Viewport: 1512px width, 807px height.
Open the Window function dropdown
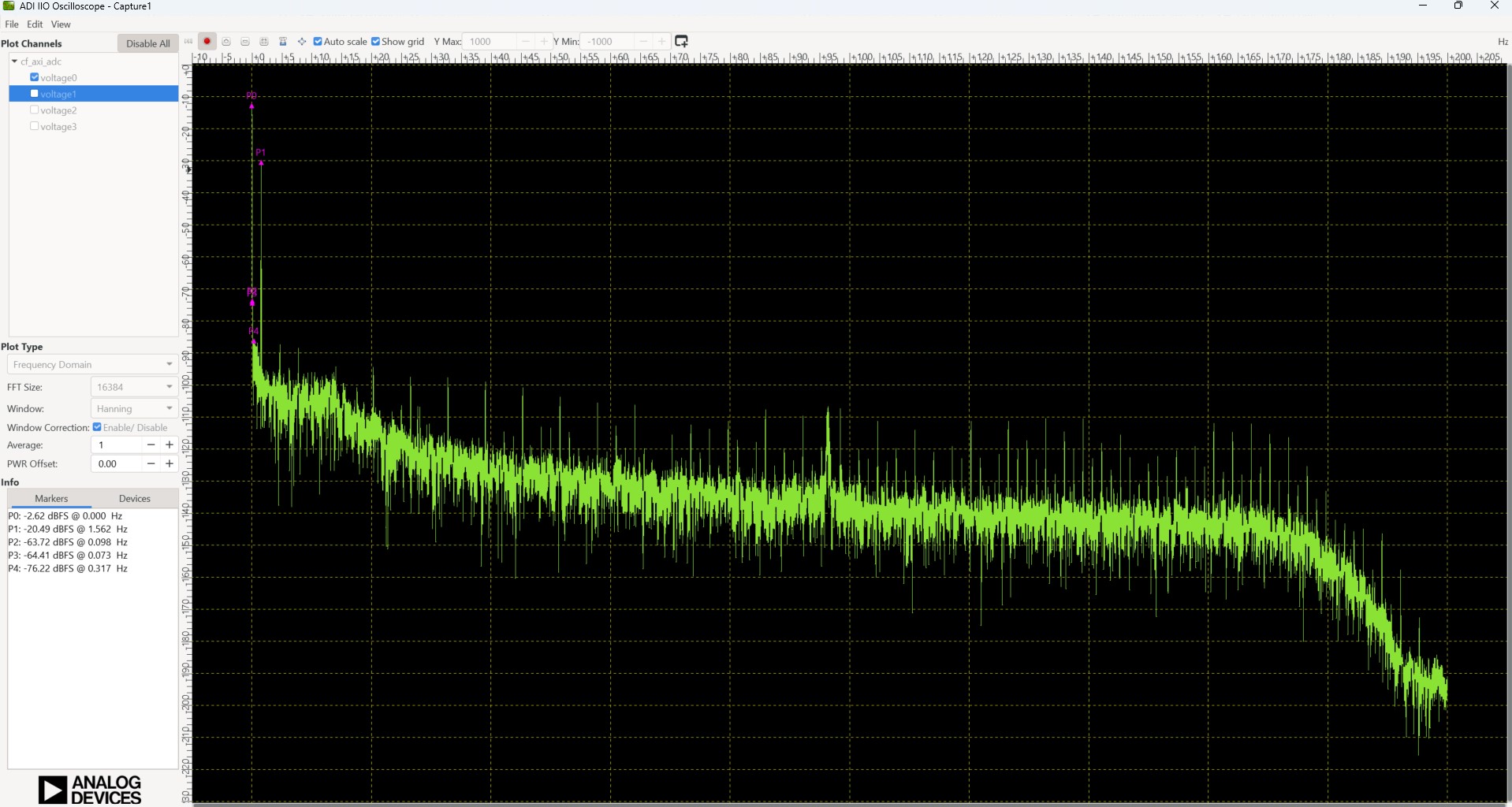tap(134, 408)
